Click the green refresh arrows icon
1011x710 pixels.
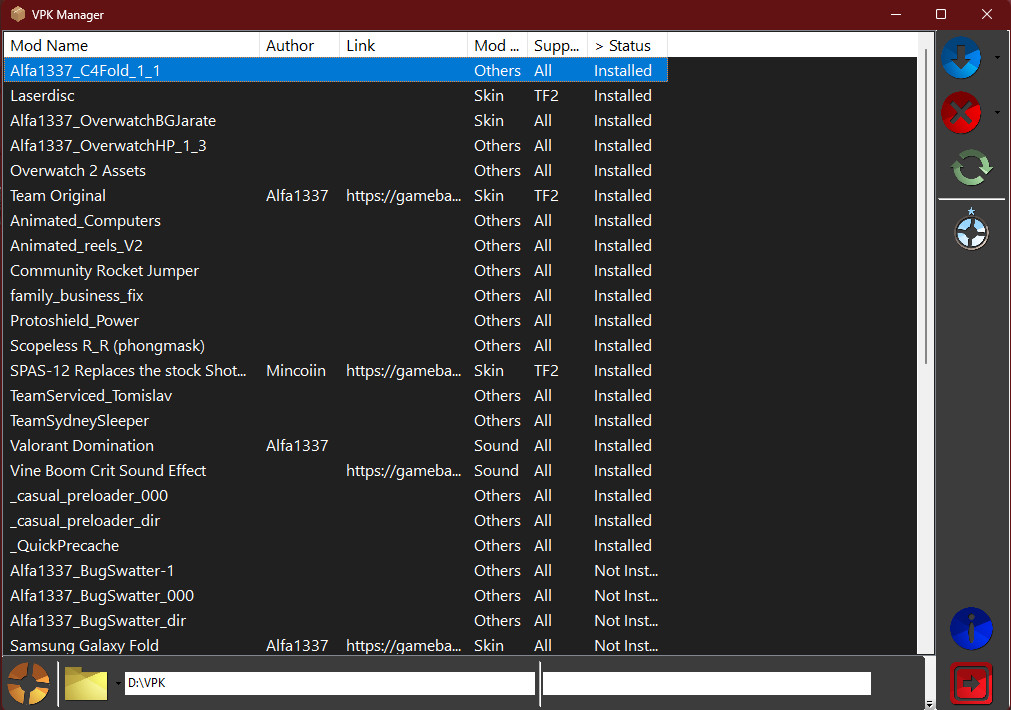pyautogui.click(x=970, y=166)
